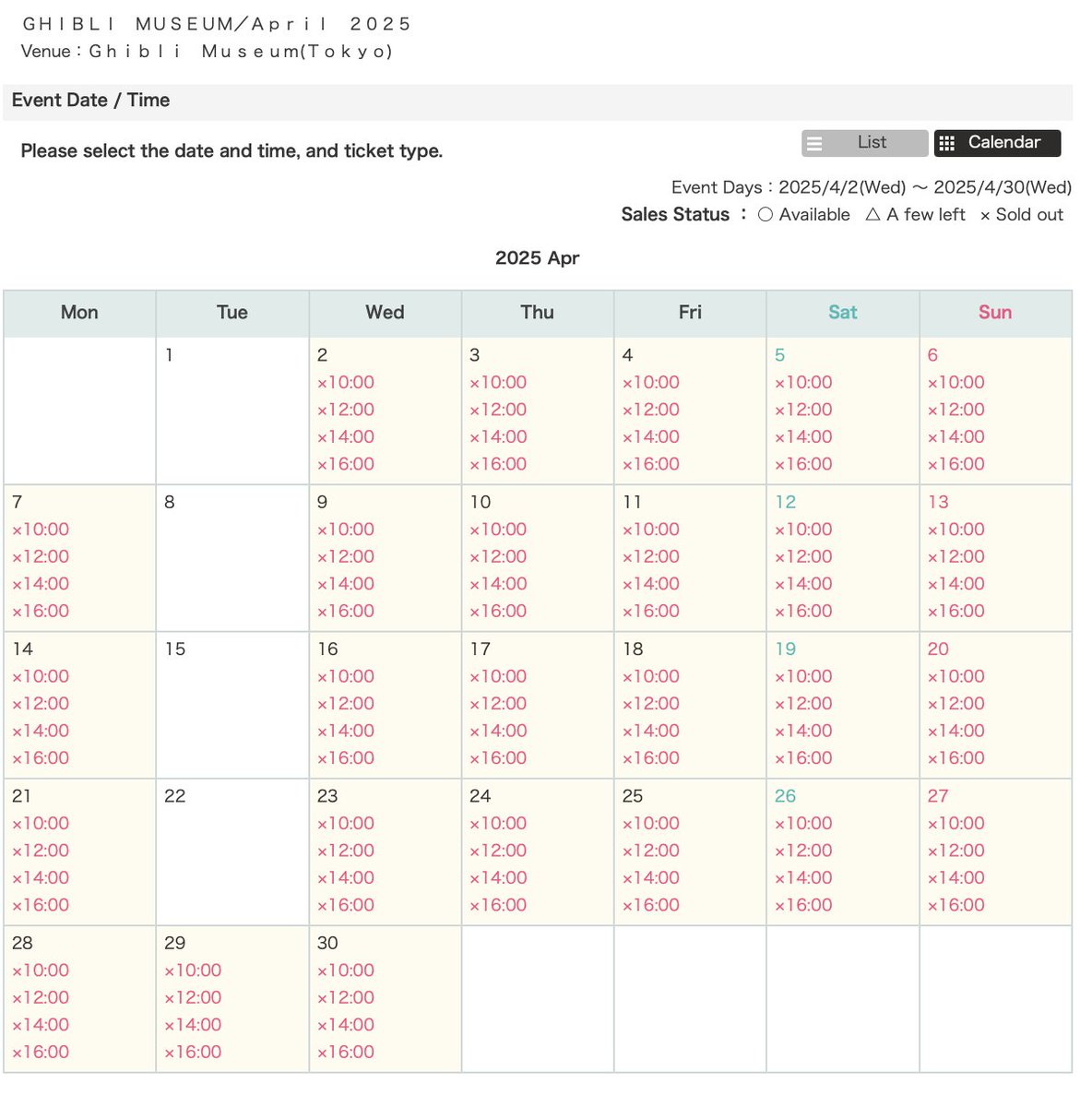The width and height of the screenshot is (1092, 1107).
Task: Pick the 16:00 slot on April 25
Action: (x=650, y=905)
